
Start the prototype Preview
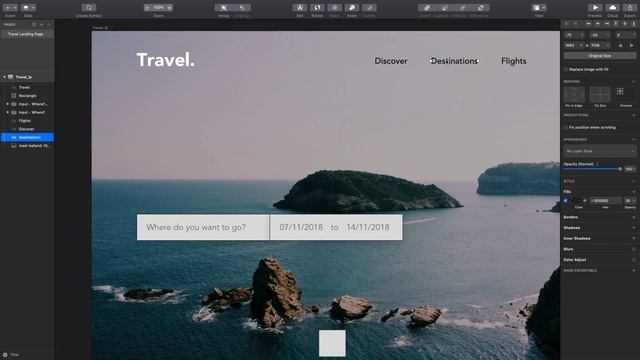[595, 8]
